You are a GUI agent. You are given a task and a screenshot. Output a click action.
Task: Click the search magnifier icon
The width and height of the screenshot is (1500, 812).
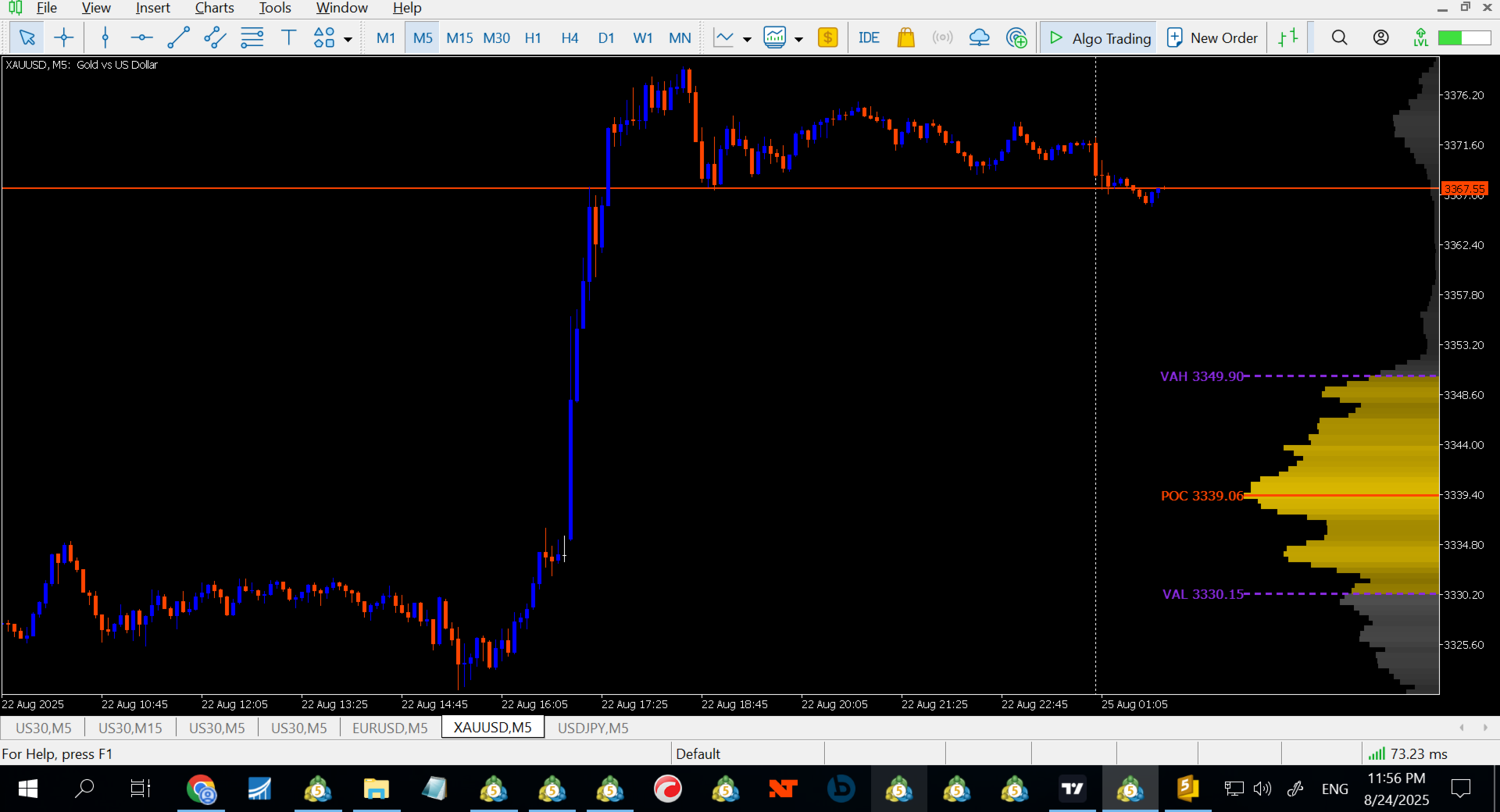pyautogui.click(x=1339, y=37)
